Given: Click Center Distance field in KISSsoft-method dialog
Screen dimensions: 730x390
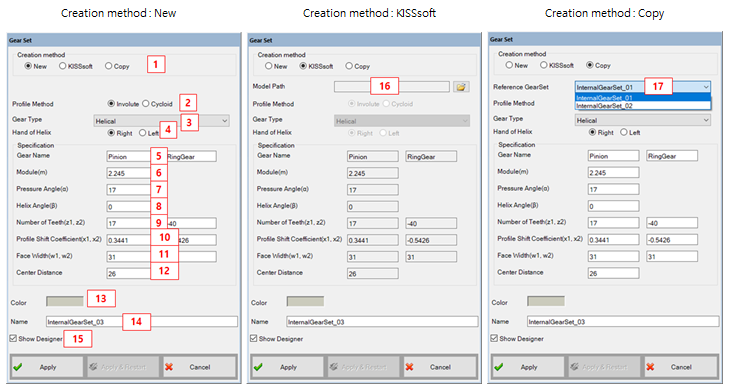Looking at the screenshot, I should [372, 274].
